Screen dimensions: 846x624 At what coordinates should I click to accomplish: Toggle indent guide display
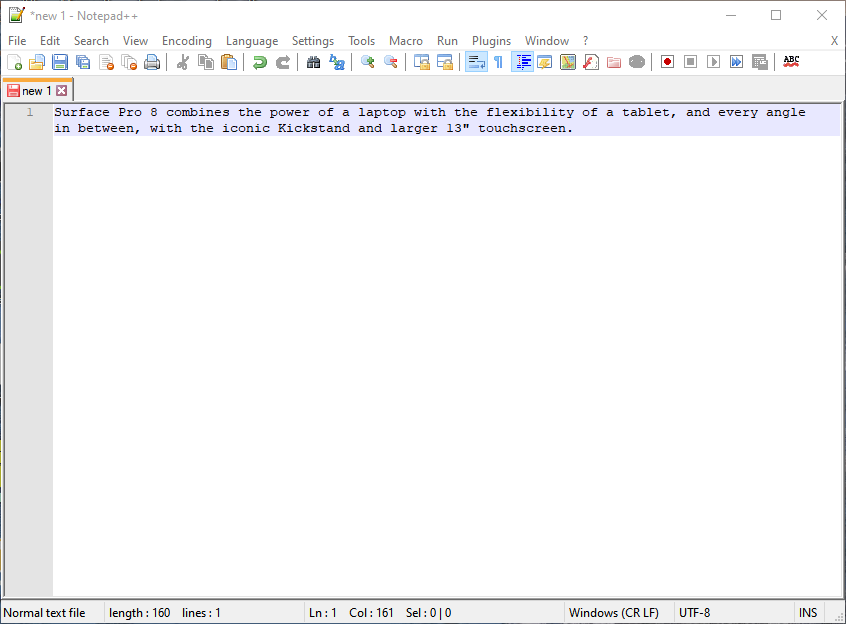(x=522, y=63)
